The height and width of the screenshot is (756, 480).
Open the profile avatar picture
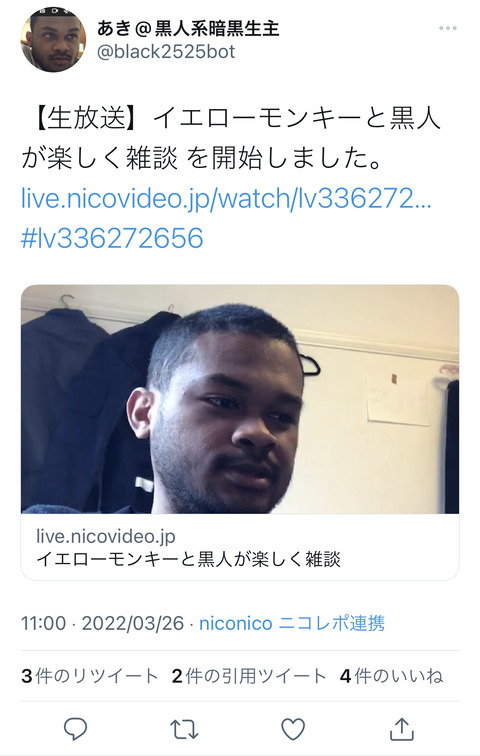[53, 40]
